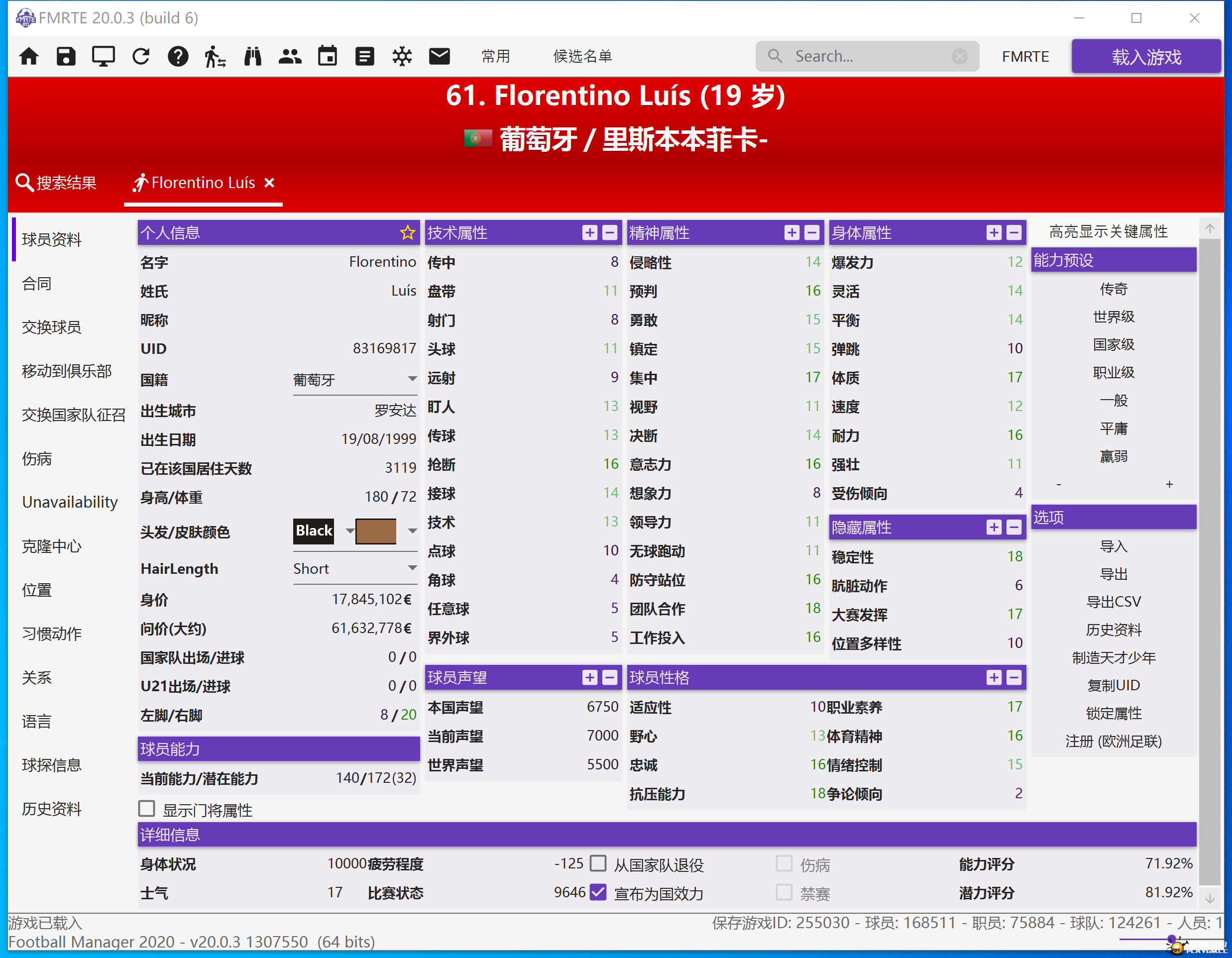Screen dimensions: 1232x958
Task: Click the minus icon in 技术属性 header
Action: click(x=610, y=232)
